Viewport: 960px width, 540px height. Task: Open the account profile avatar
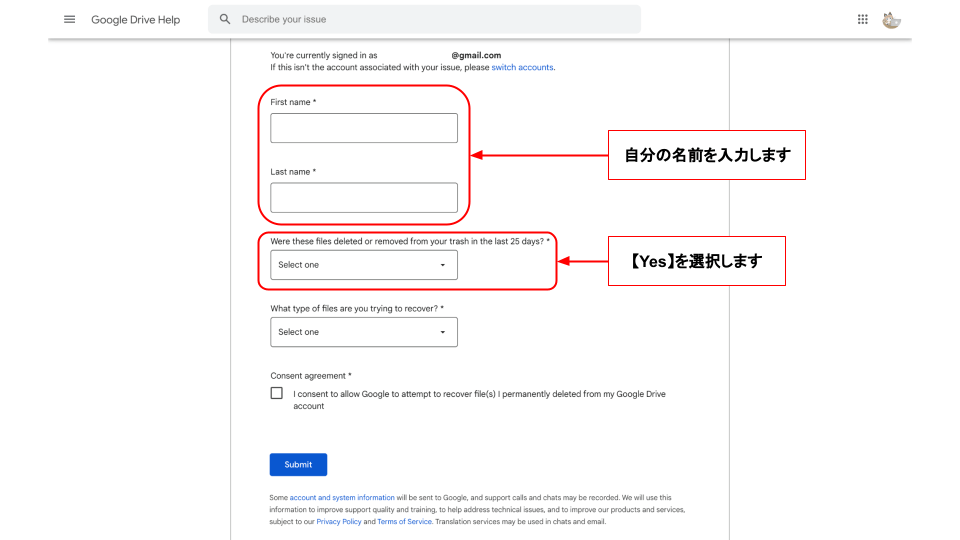click(891, 19)
